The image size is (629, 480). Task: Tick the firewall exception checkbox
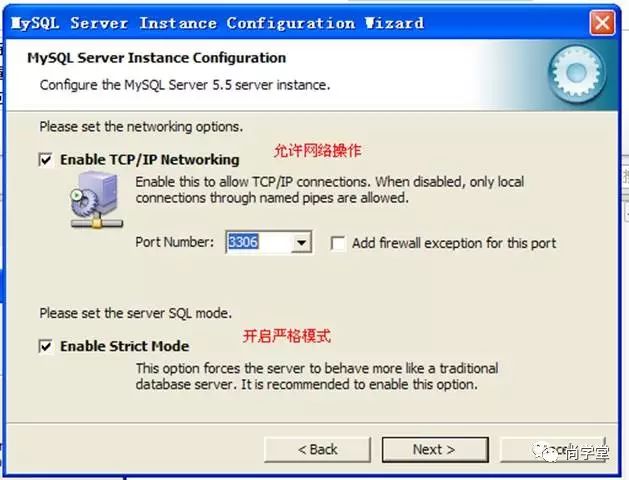point(337,243)
